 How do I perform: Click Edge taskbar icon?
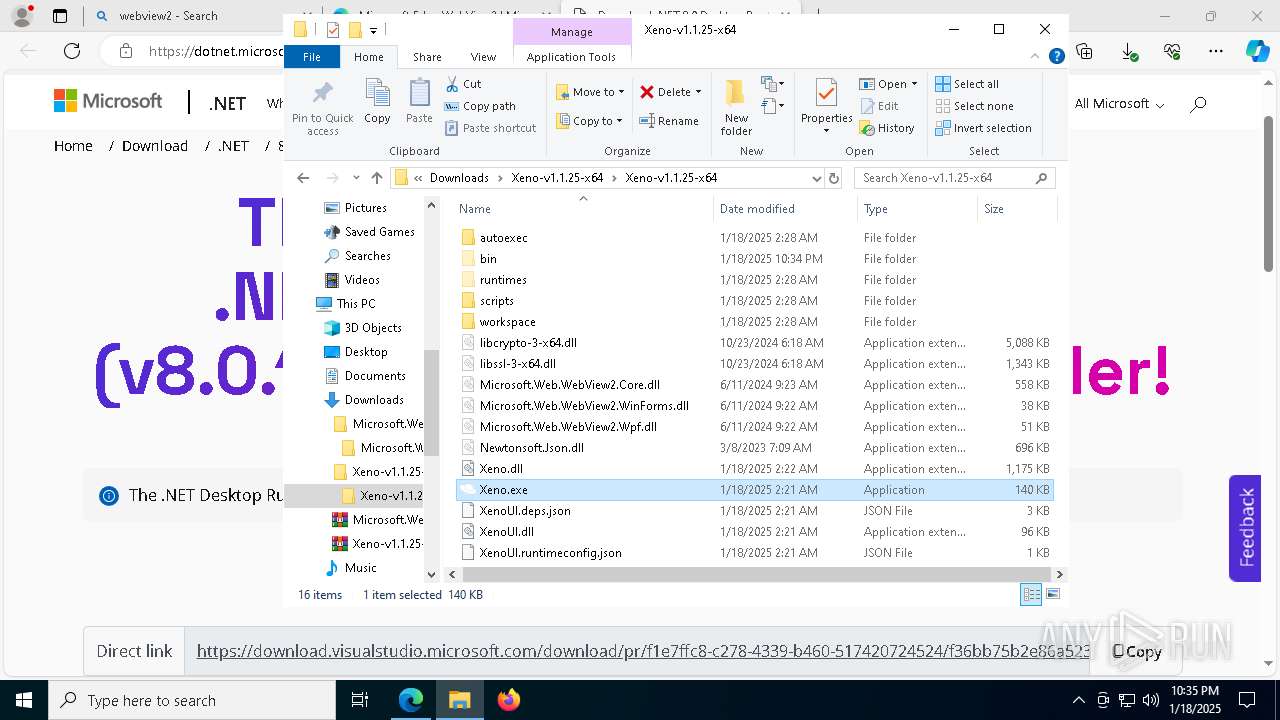[411, 700]
